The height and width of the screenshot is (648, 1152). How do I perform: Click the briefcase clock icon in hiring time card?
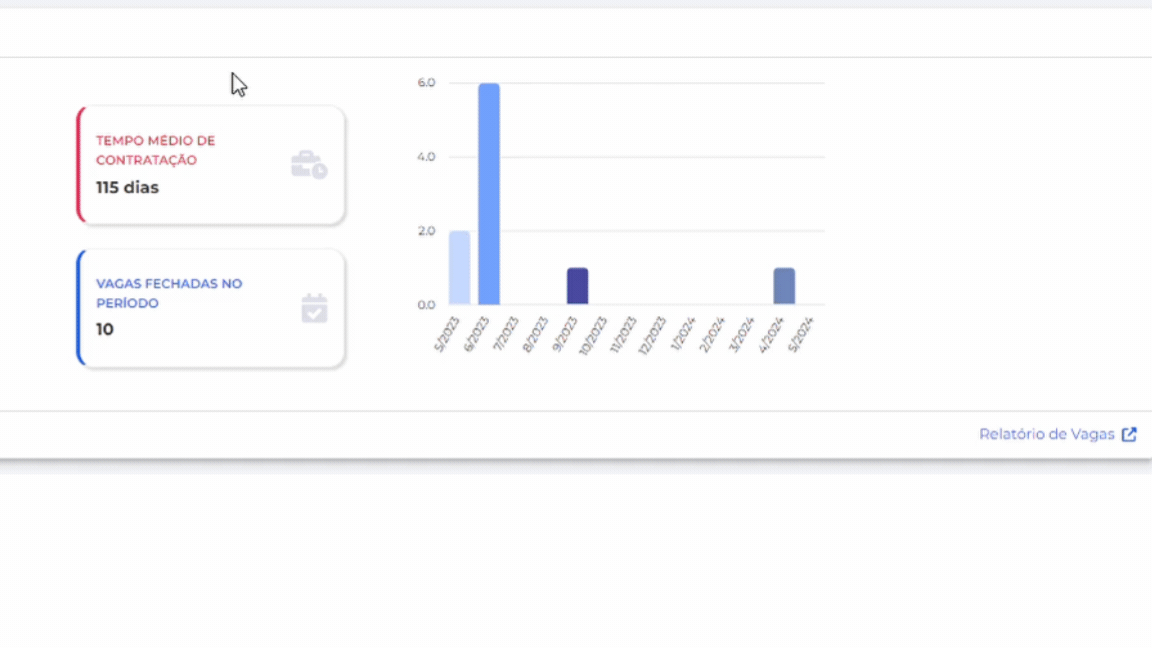click(x=309, y=165)
